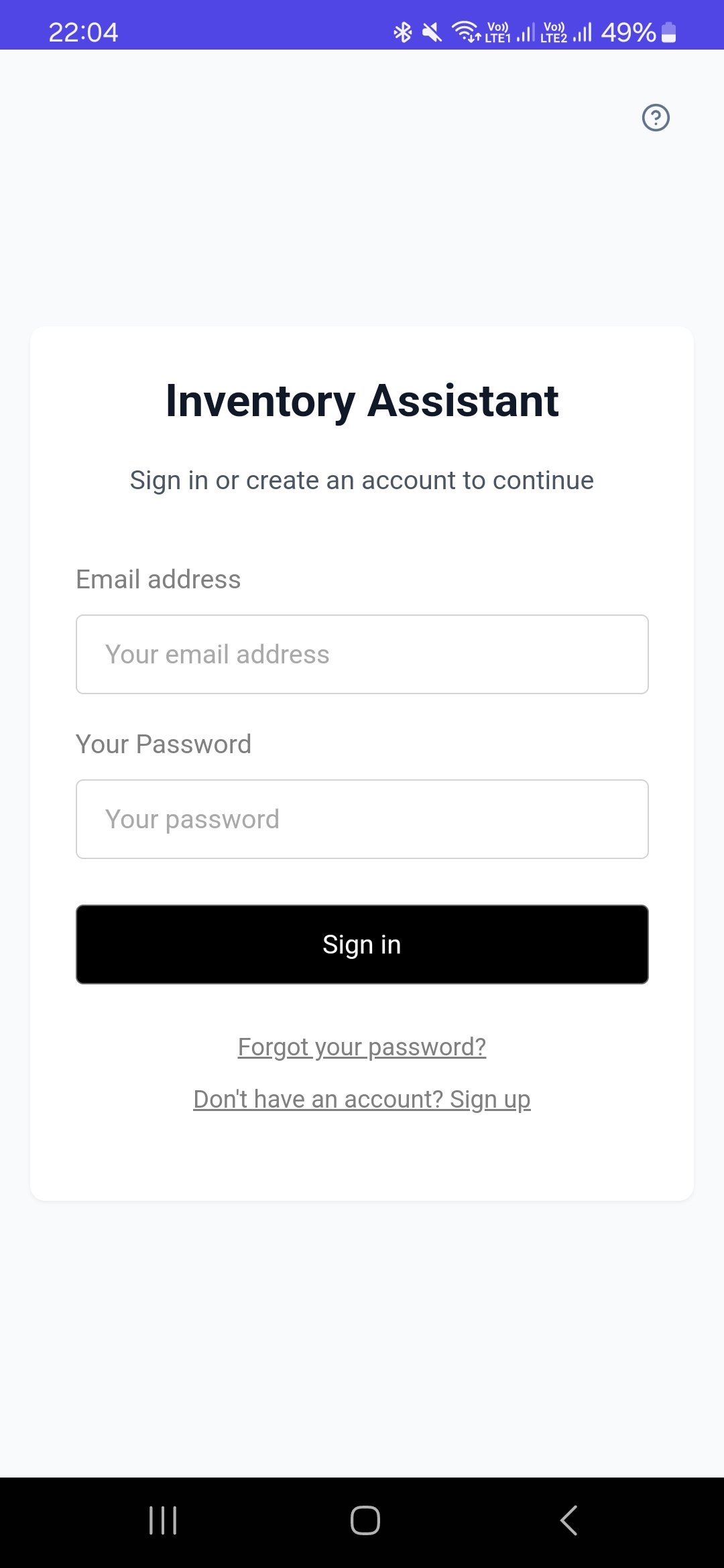Tap the muted sound status icon
Screen dimensions: 724x1568
coord(432,32)
